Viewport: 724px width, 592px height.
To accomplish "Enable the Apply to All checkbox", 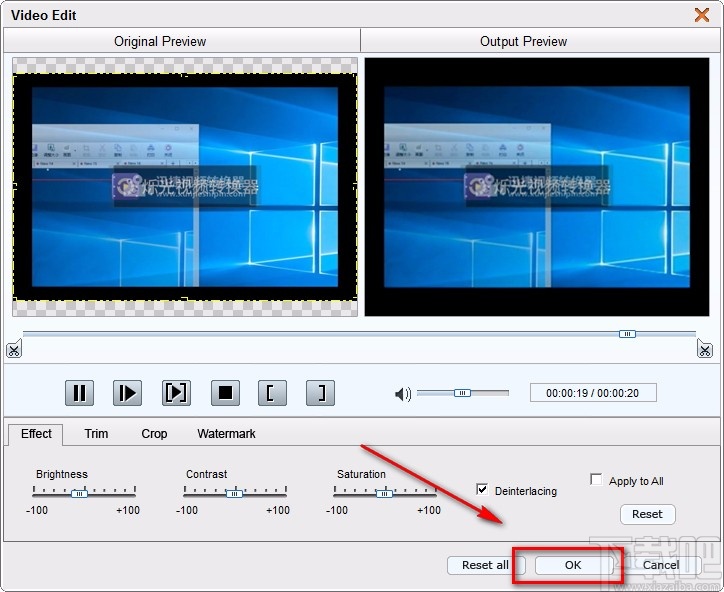I will pyautogui.click(x=597, y=480).
